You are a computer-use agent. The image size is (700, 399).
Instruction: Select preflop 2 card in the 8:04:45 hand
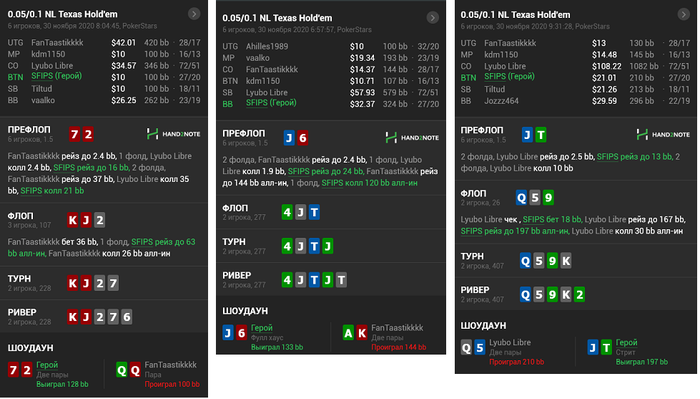pos(88,134)
